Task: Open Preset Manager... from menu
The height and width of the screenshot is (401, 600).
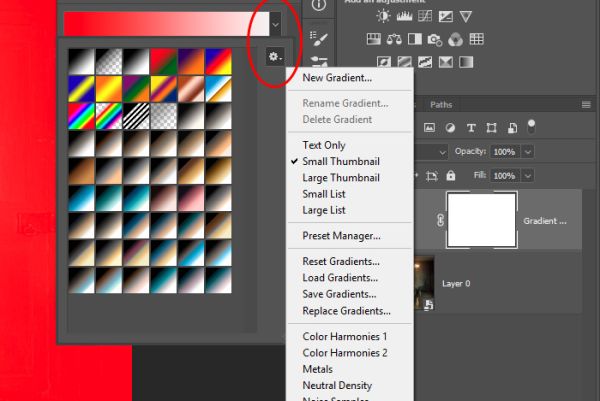Action: point(341,236)
